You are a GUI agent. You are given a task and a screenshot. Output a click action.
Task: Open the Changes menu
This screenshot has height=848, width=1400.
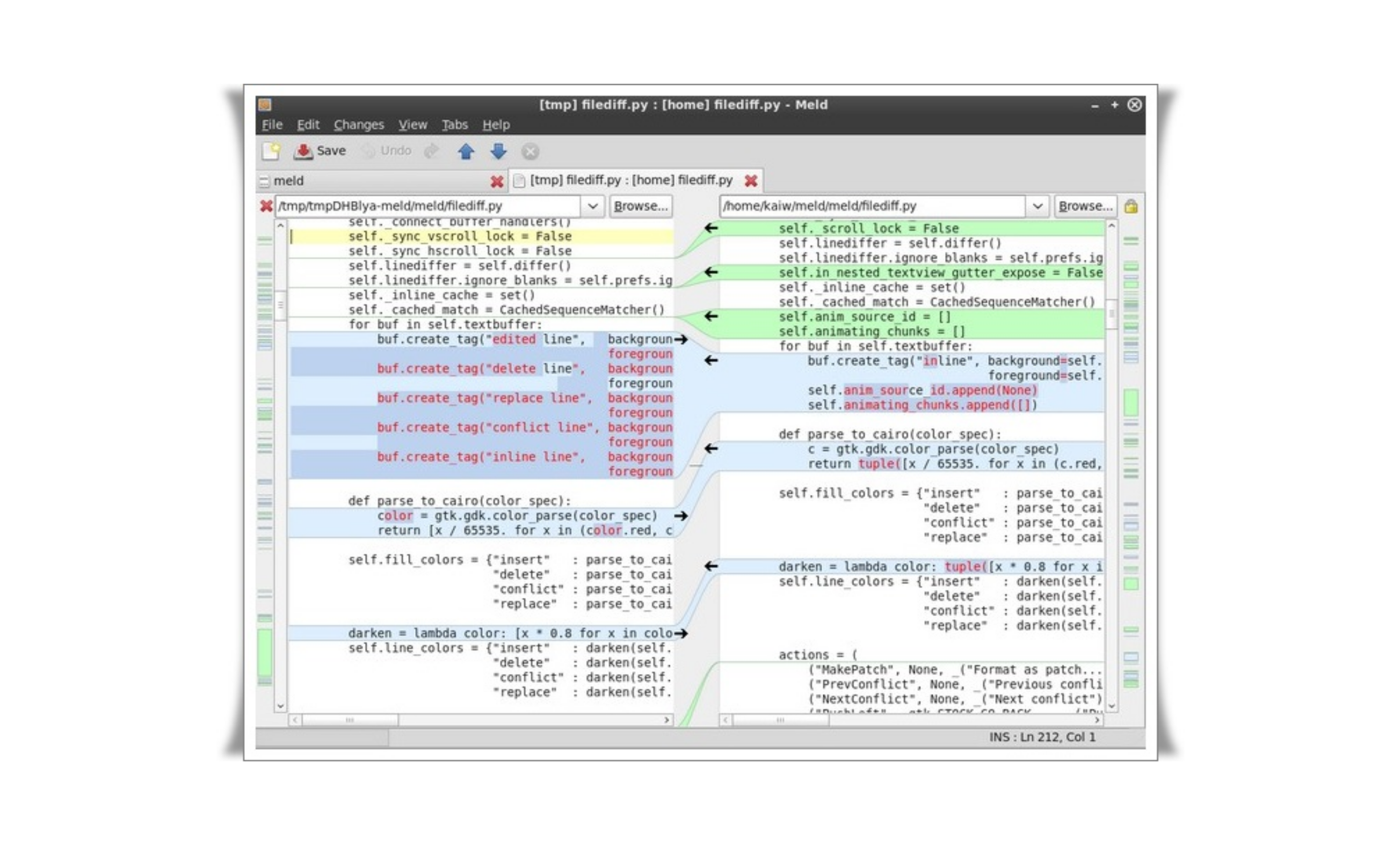point(359,125)
